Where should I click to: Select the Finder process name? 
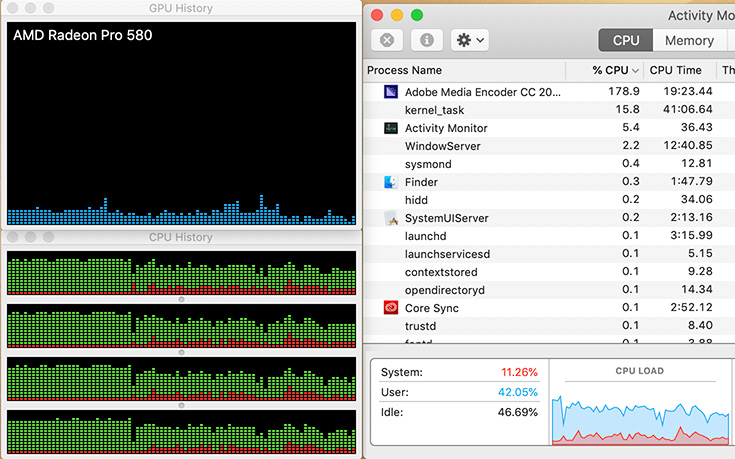click(x=421, y=182)
